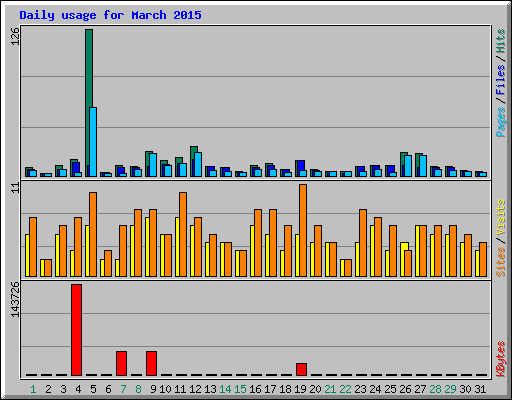
Task: Click day label '1' on x-axis
Action: tap(33, 389)
